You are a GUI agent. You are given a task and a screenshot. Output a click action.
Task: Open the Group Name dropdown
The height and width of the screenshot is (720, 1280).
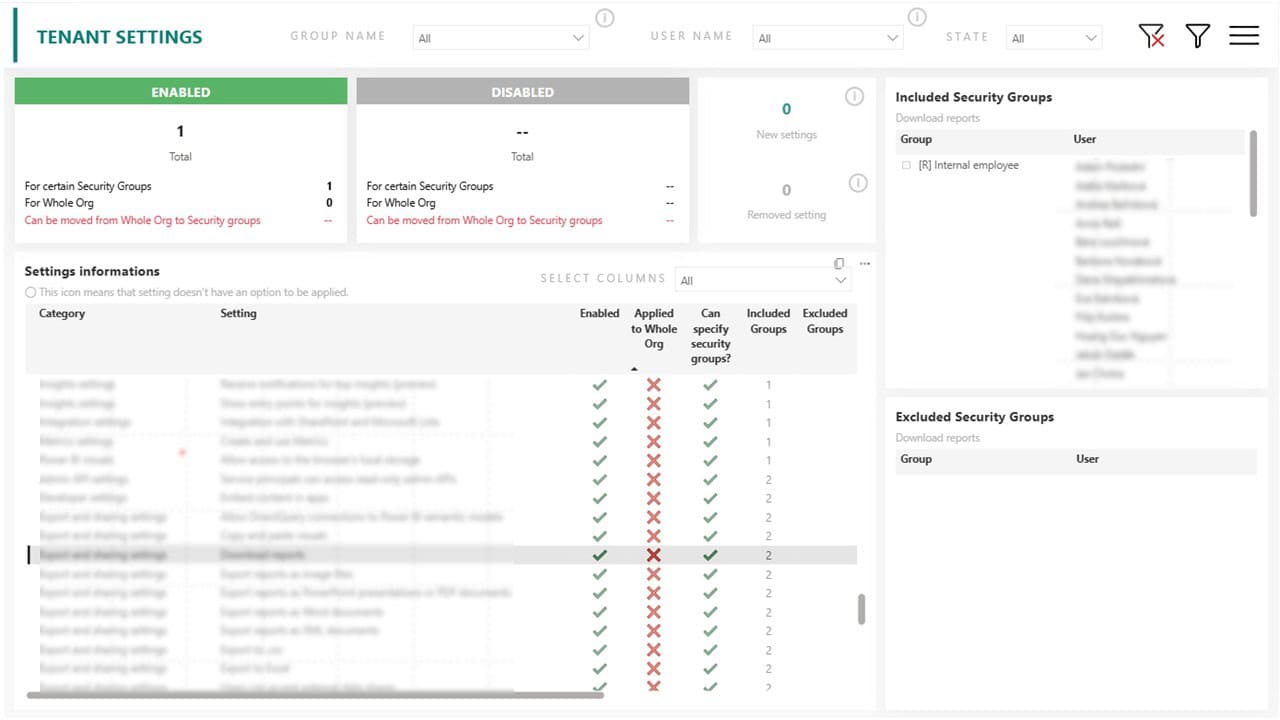[500, 37]
